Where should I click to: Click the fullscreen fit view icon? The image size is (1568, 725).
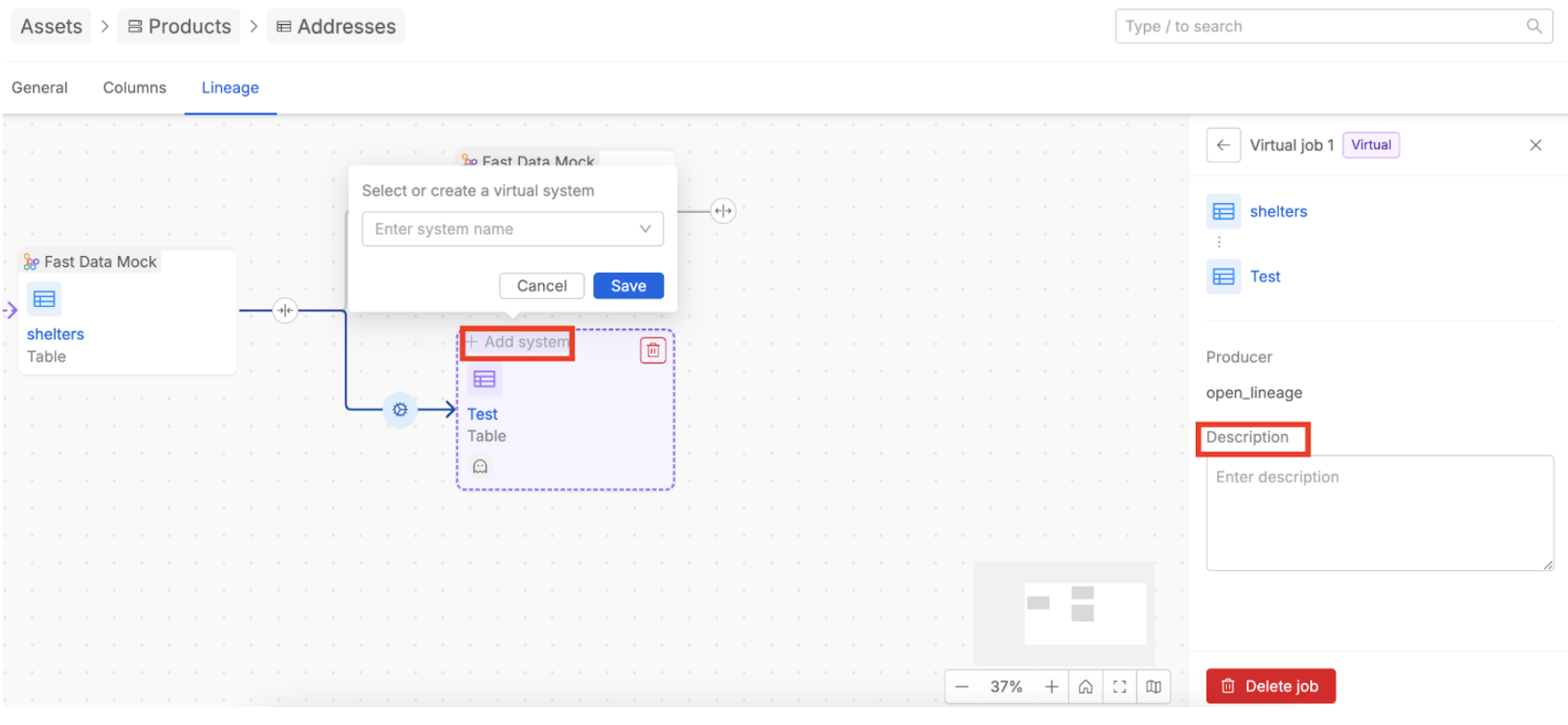tap(1120, 687)
